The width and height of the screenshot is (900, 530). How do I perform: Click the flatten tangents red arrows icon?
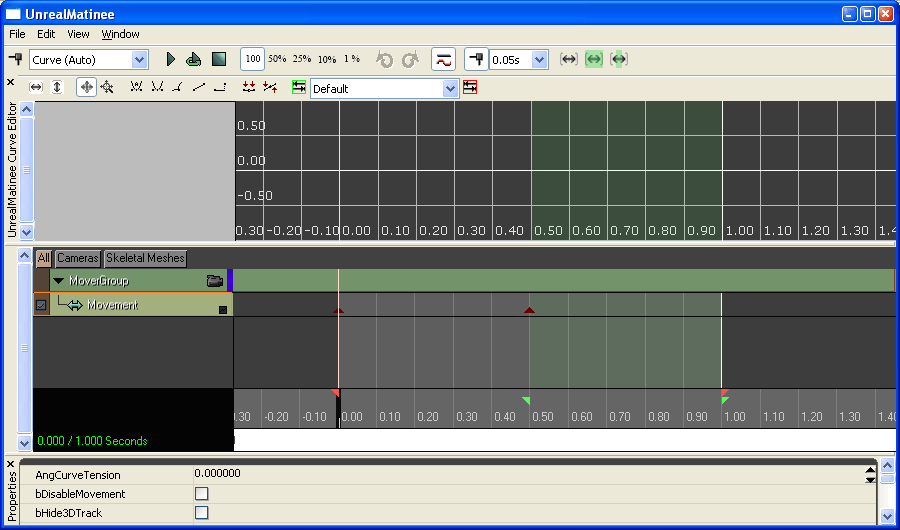[249, 87]
